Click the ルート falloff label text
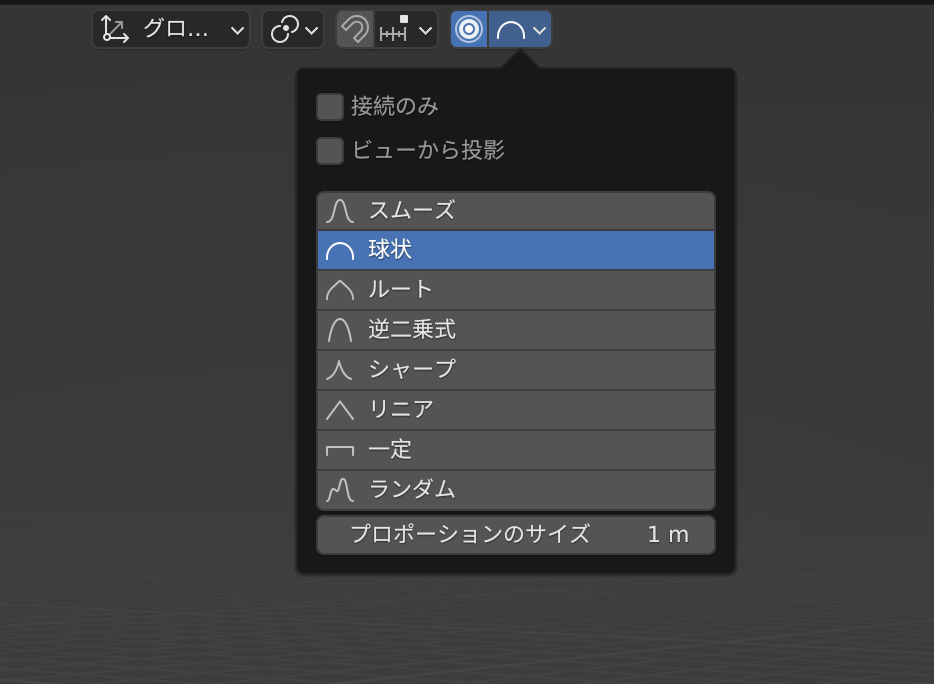 (400, 290)
